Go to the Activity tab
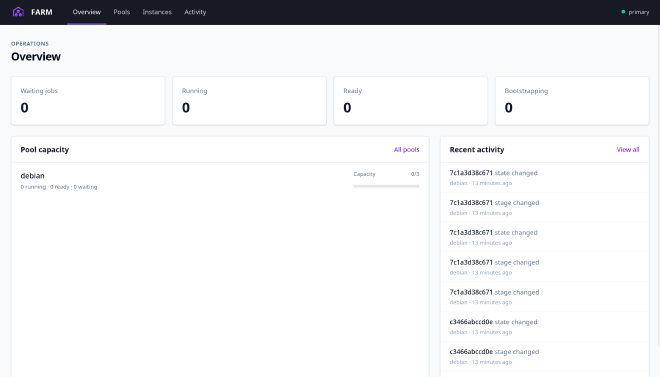The height and width of the screenshot is (377, 660). (x=195, y=12)
